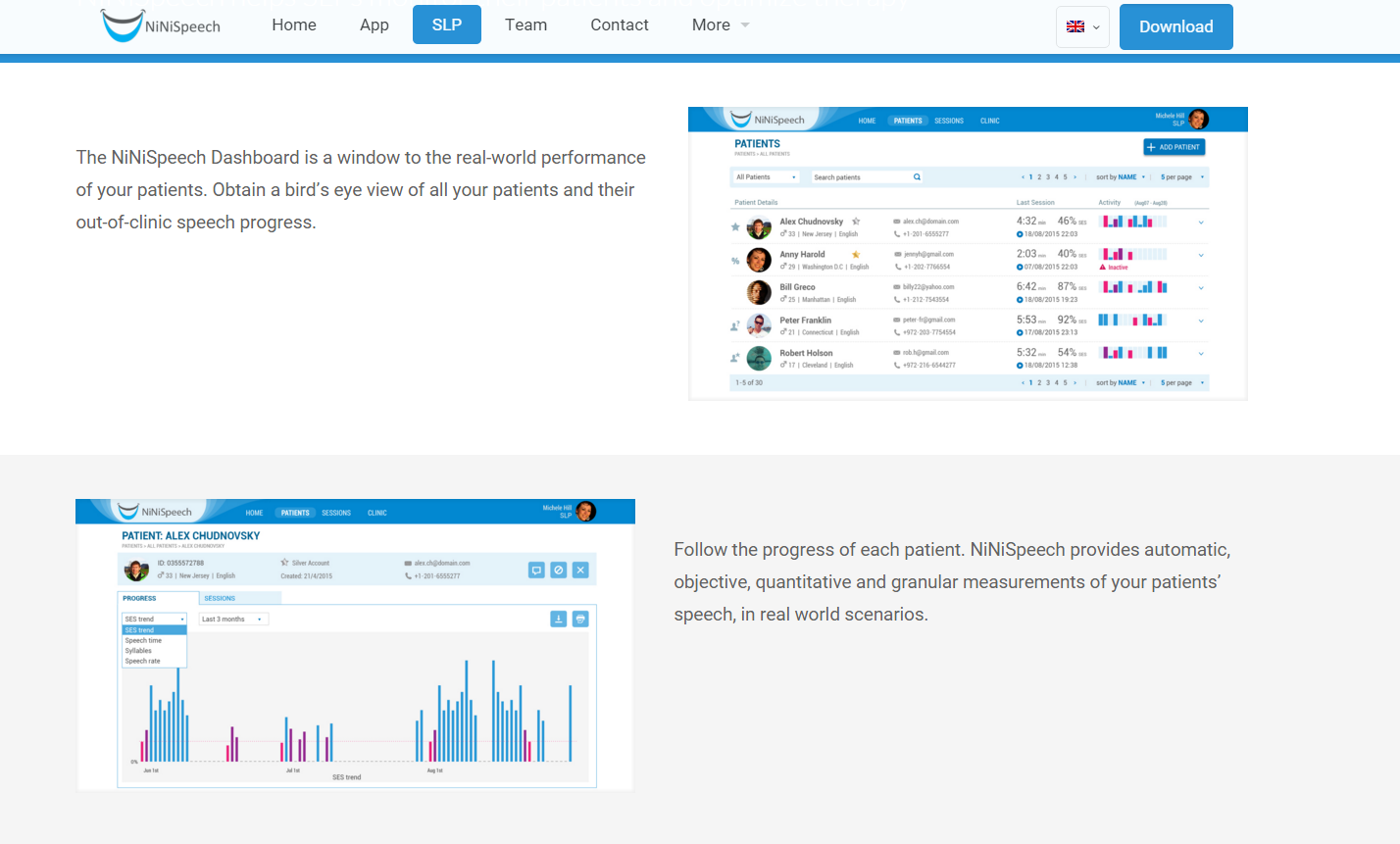Viewport: 1400px width, 844px height.
Task: Open the patients list dashboard image
Action: click(968, 253)
